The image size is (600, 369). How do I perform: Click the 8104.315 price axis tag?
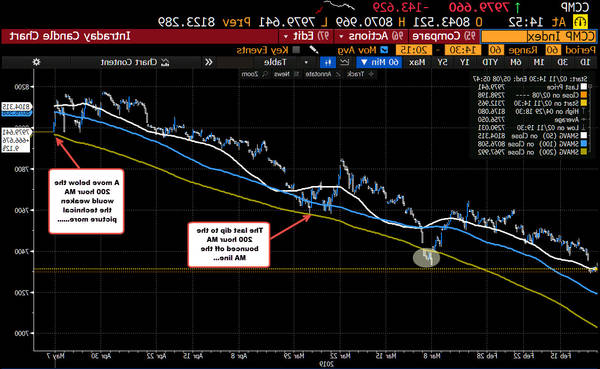tap(16, 107)
